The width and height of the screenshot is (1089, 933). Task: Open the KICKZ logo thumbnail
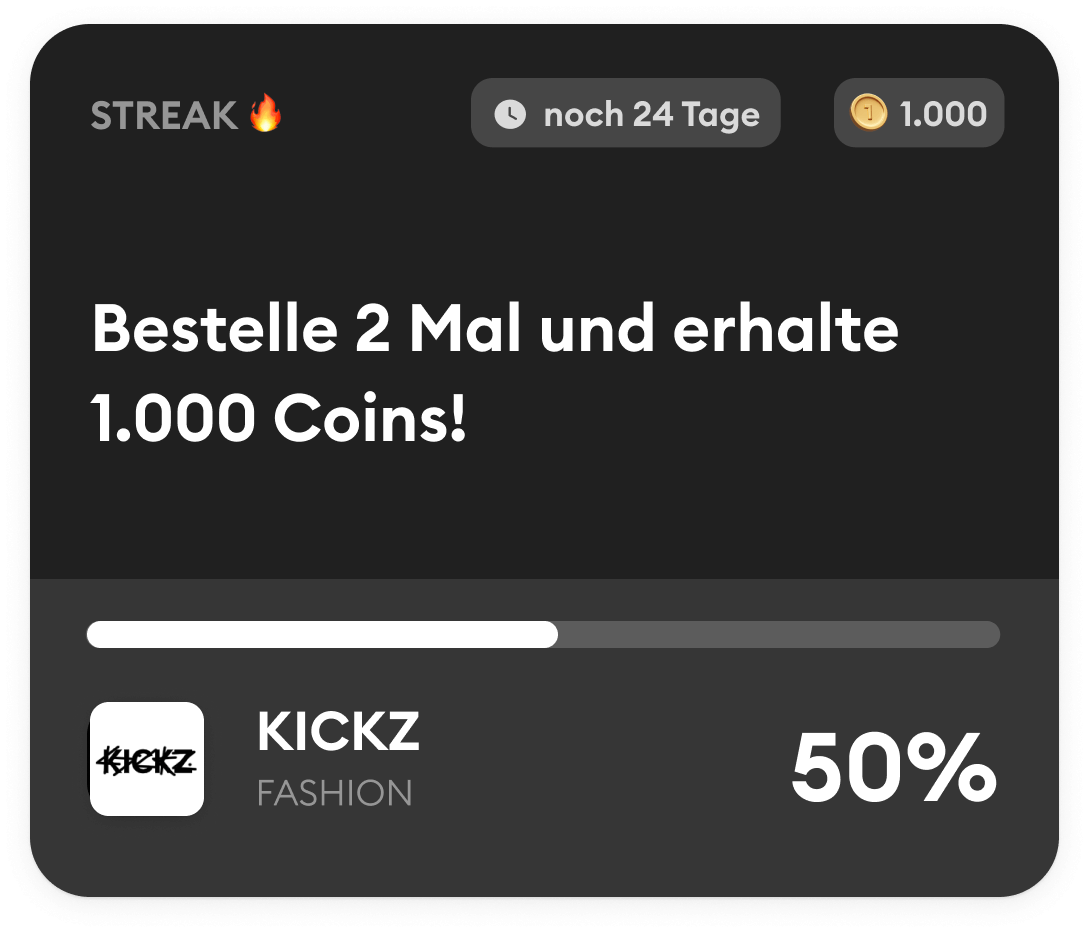click(147, 759)
